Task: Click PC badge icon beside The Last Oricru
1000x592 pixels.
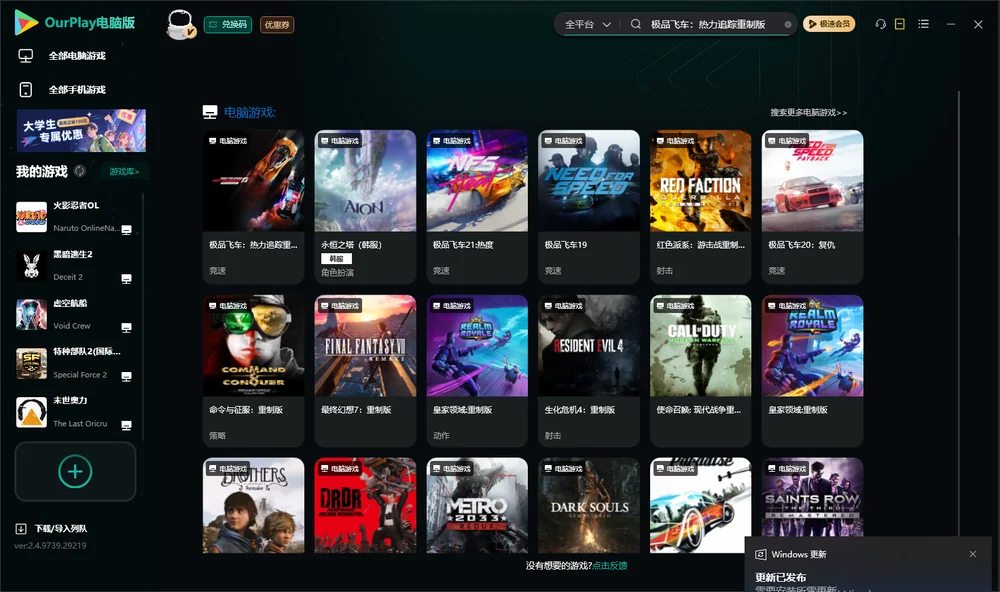Action: [x=126, y=426]
